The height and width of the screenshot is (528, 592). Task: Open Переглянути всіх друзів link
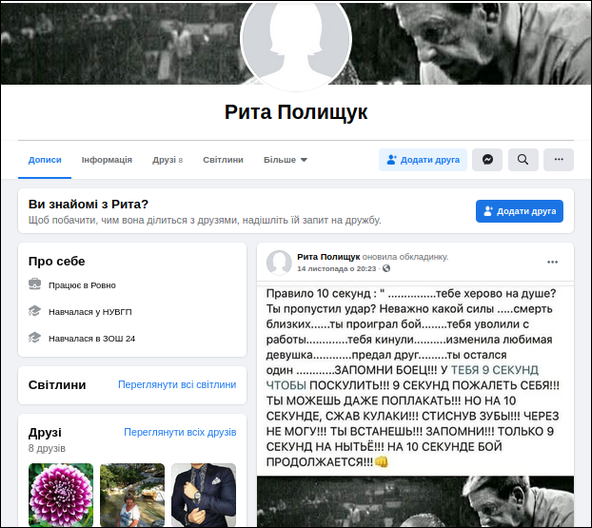point(180,432)
